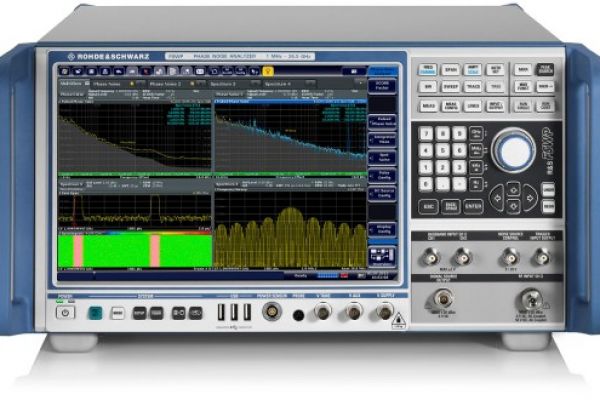
Task: Toggle the front panel POWER button
Action: tap(66, 312)
